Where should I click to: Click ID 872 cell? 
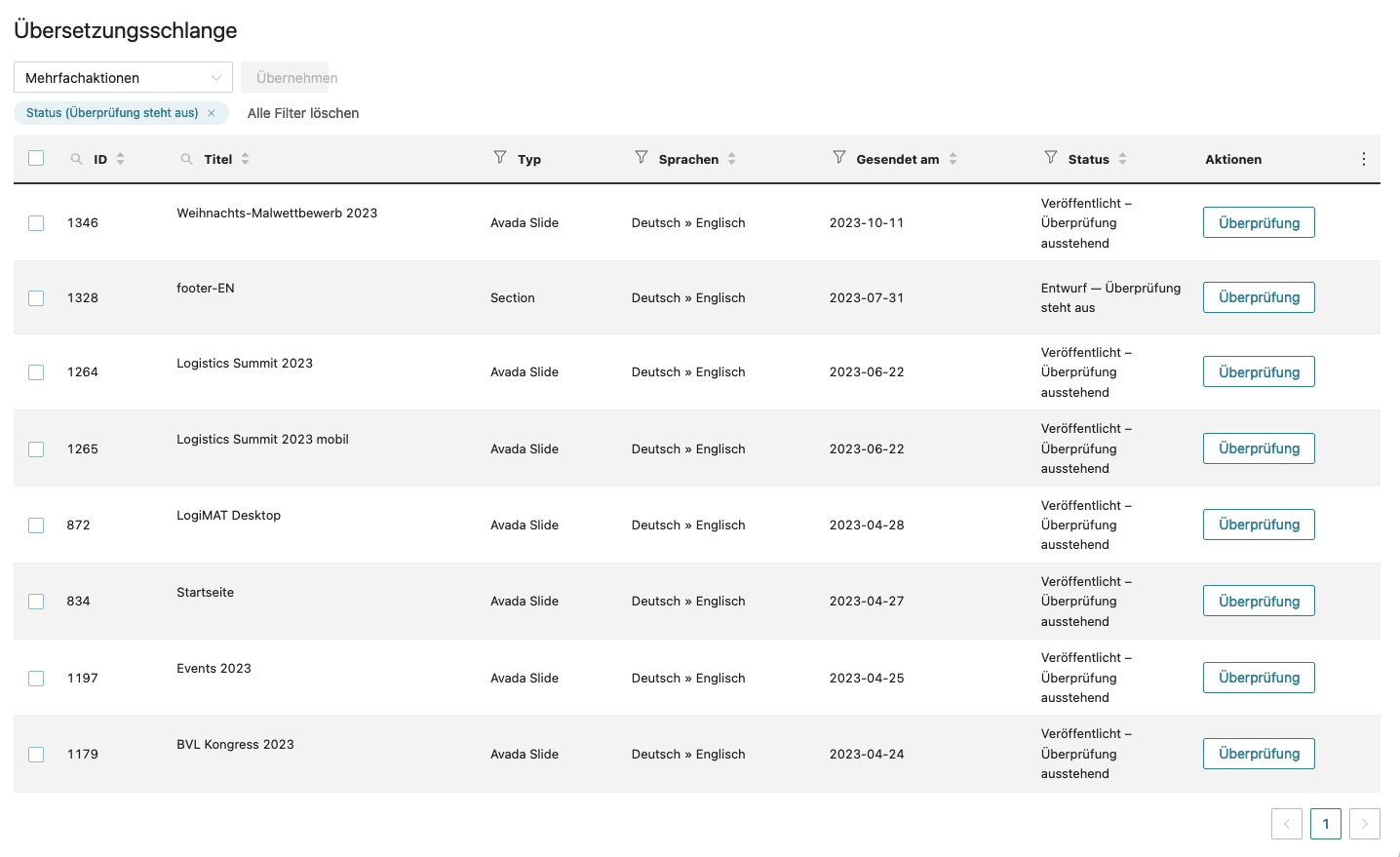tap(78, 525)
